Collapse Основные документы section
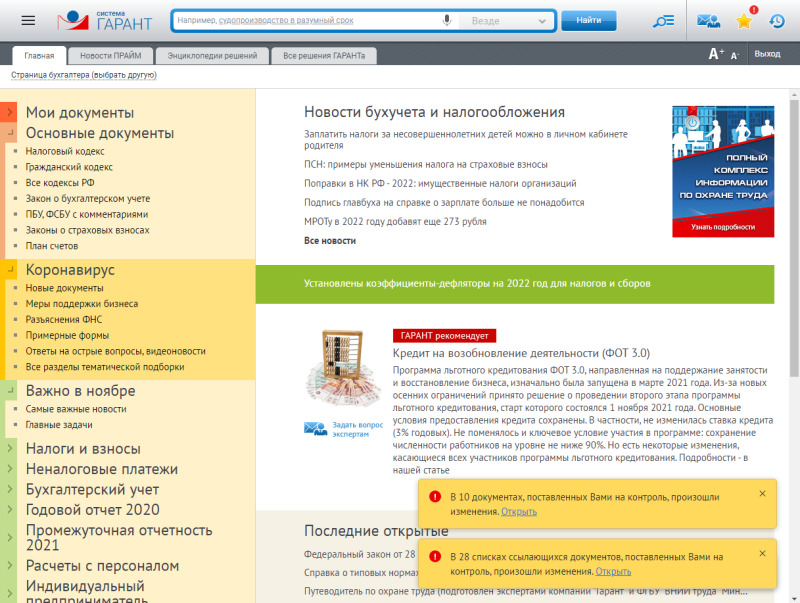This screenshot has width=800, height=603. pyautogui.click(x=10, y=133)
